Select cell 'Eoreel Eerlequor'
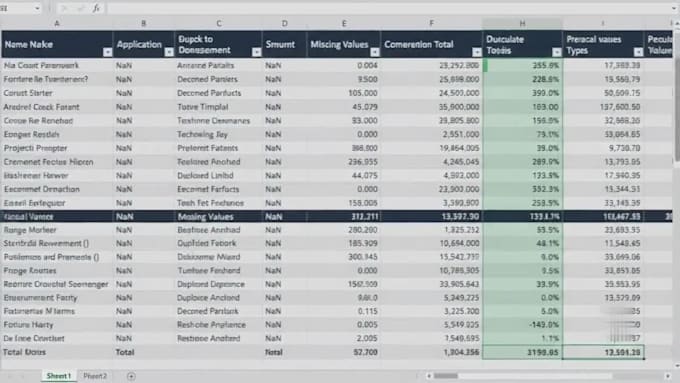 click(57, 203)
